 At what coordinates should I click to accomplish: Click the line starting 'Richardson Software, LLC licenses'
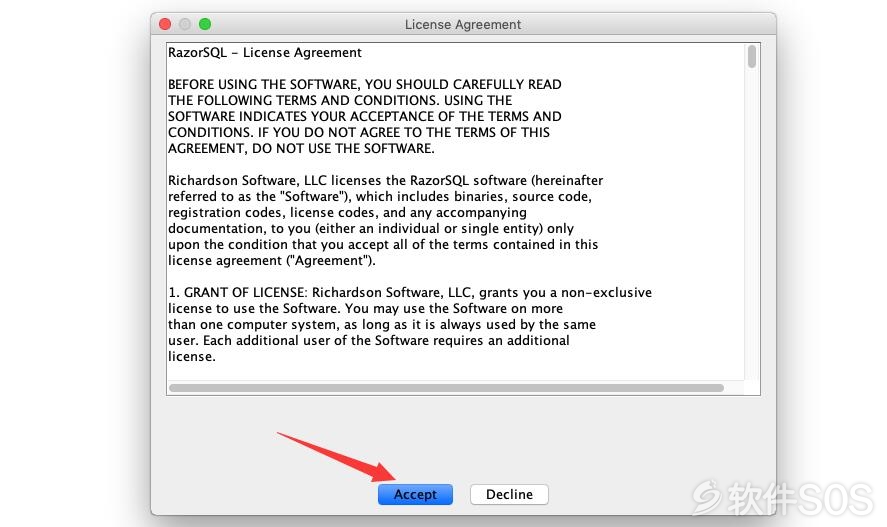[386, 180]
